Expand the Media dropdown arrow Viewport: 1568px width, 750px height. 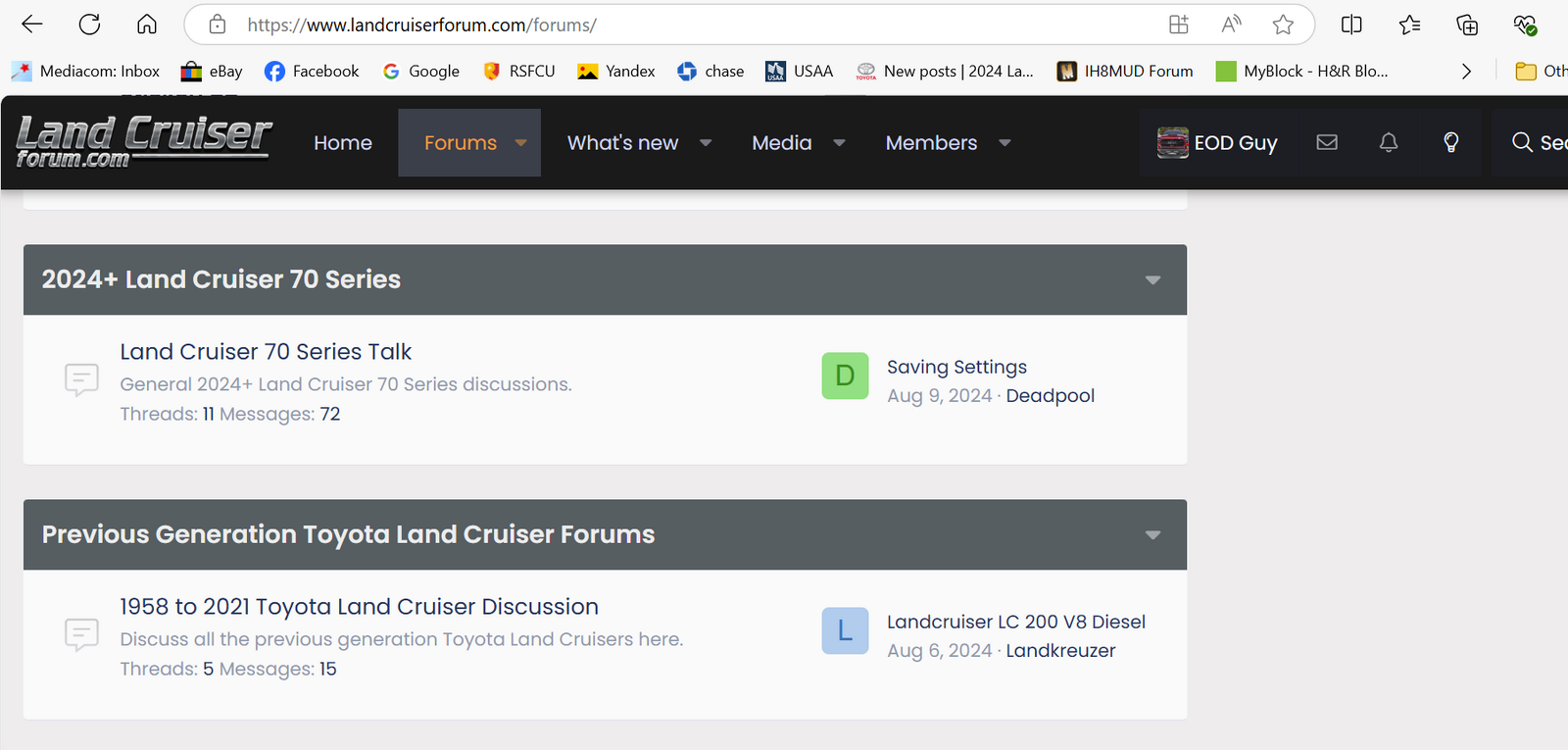coord(840,143)
